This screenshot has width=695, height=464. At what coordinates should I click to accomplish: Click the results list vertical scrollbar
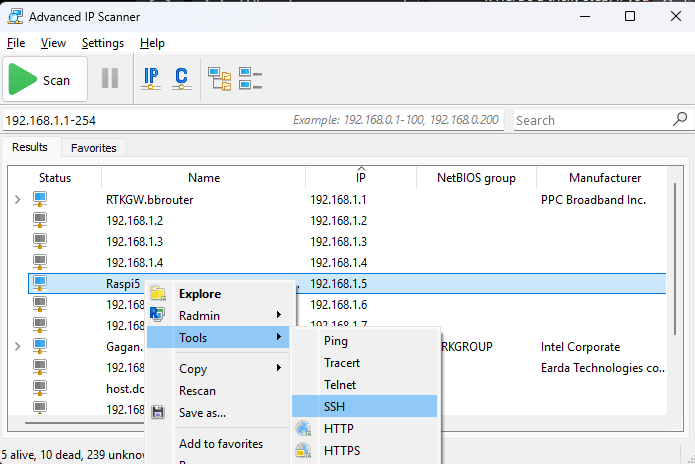675,259
